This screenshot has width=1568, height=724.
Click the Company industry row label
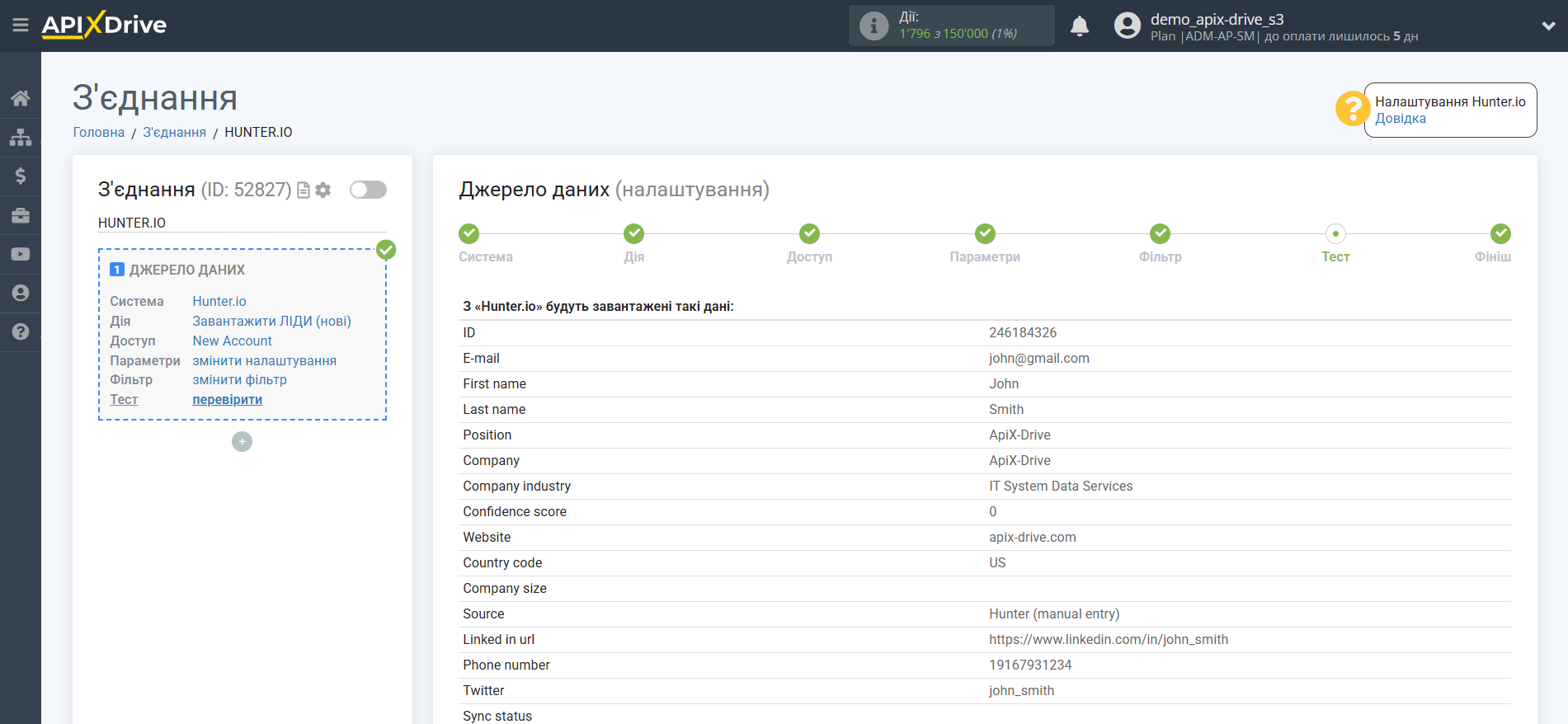pos(517,486)
